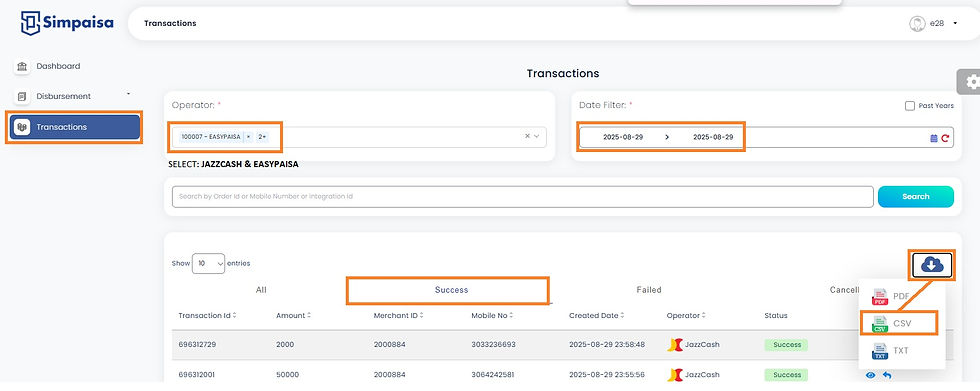Sort by Transaction Id column
The height and width of the screenshot is (391, 980).
click(x=207, y=316)
